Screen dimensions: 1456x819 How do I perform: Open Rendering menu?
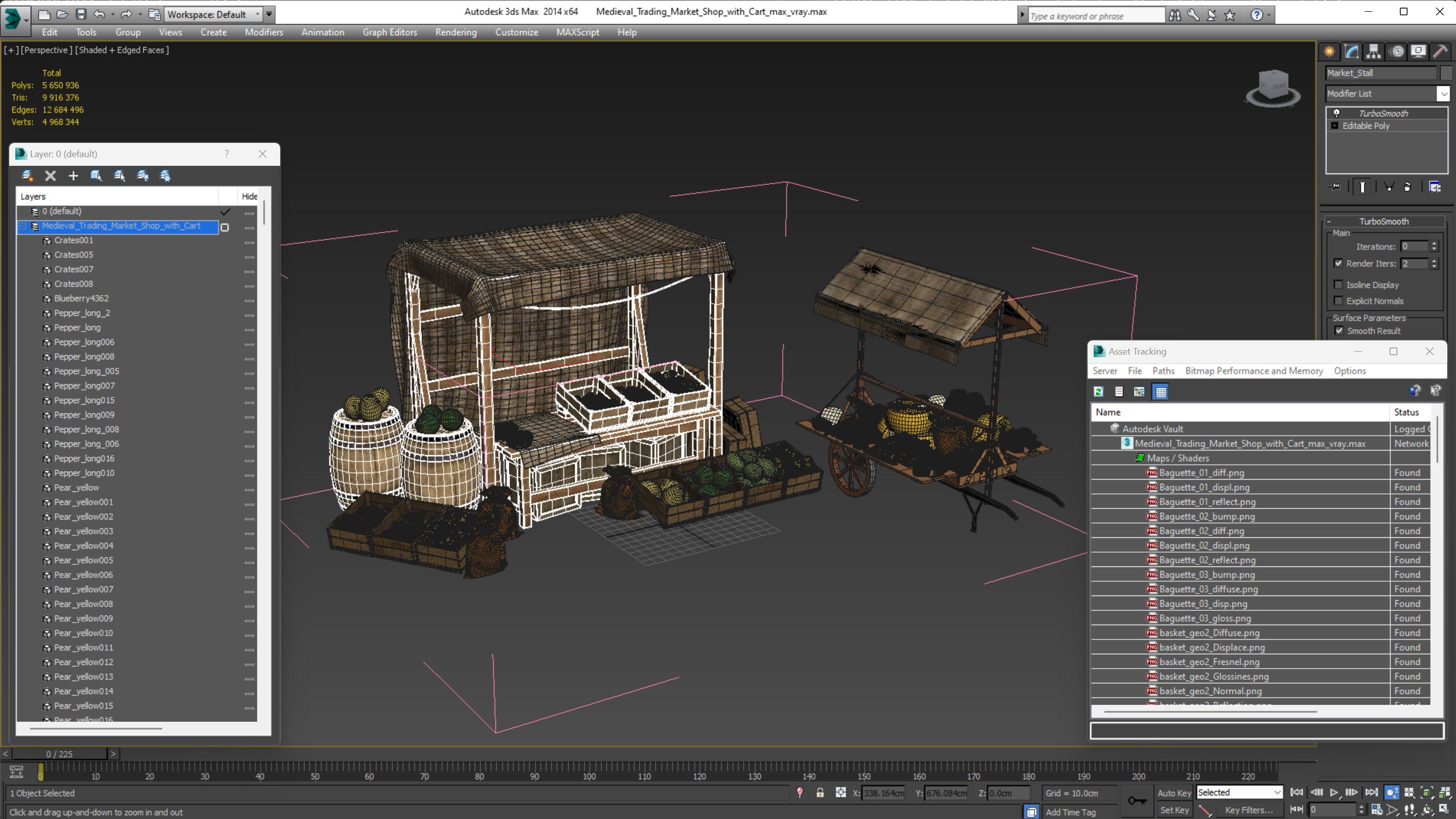[x=456, y=32]
